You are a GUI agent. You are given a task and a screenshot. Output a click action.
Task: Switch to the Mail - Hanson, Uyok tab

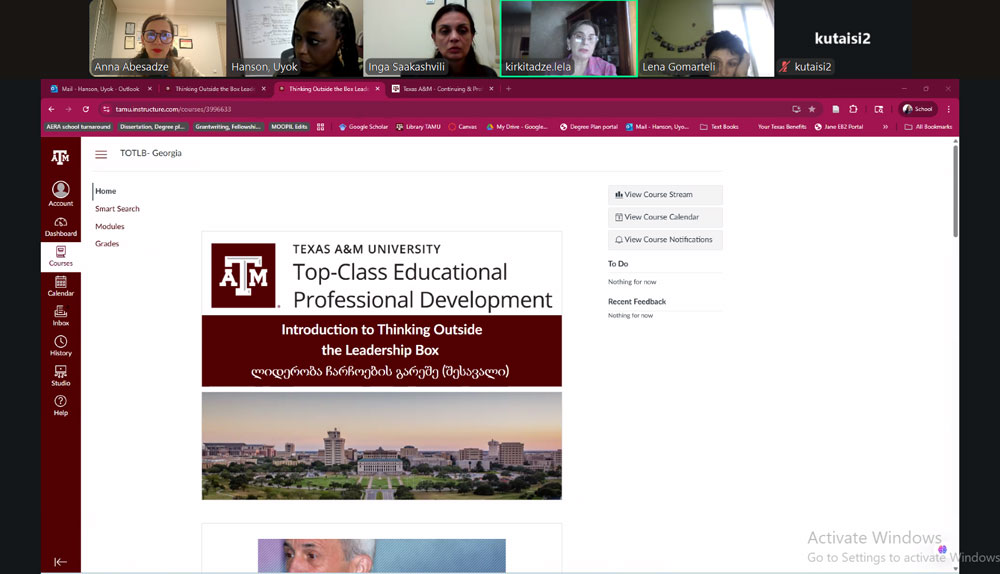tap(100, 89)
